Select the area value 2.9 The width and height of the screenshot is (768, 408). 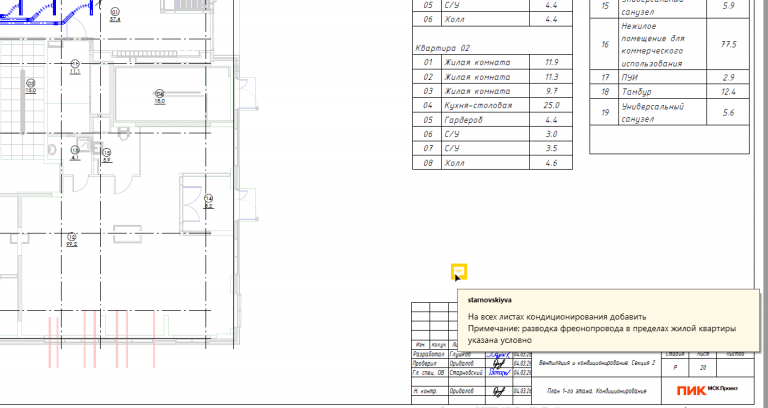(728, 77)
